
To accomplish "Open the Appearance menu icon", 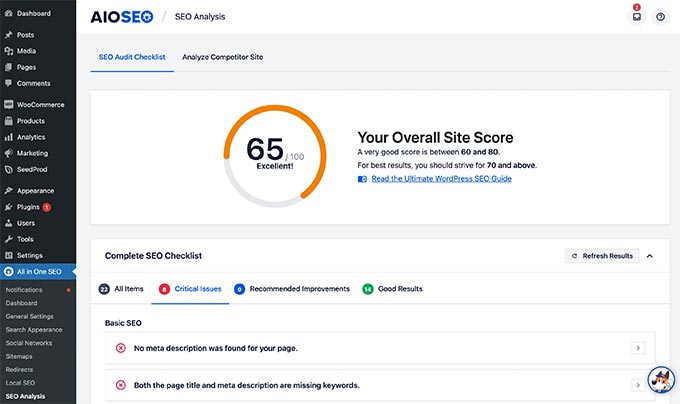I will (8, 190).
